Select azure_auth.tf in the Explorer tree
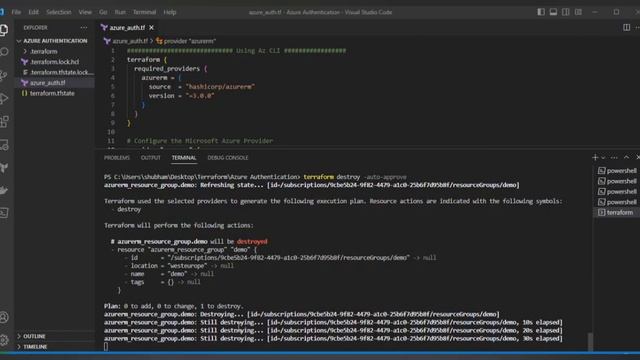640x360 pixels. pos(55,82)
